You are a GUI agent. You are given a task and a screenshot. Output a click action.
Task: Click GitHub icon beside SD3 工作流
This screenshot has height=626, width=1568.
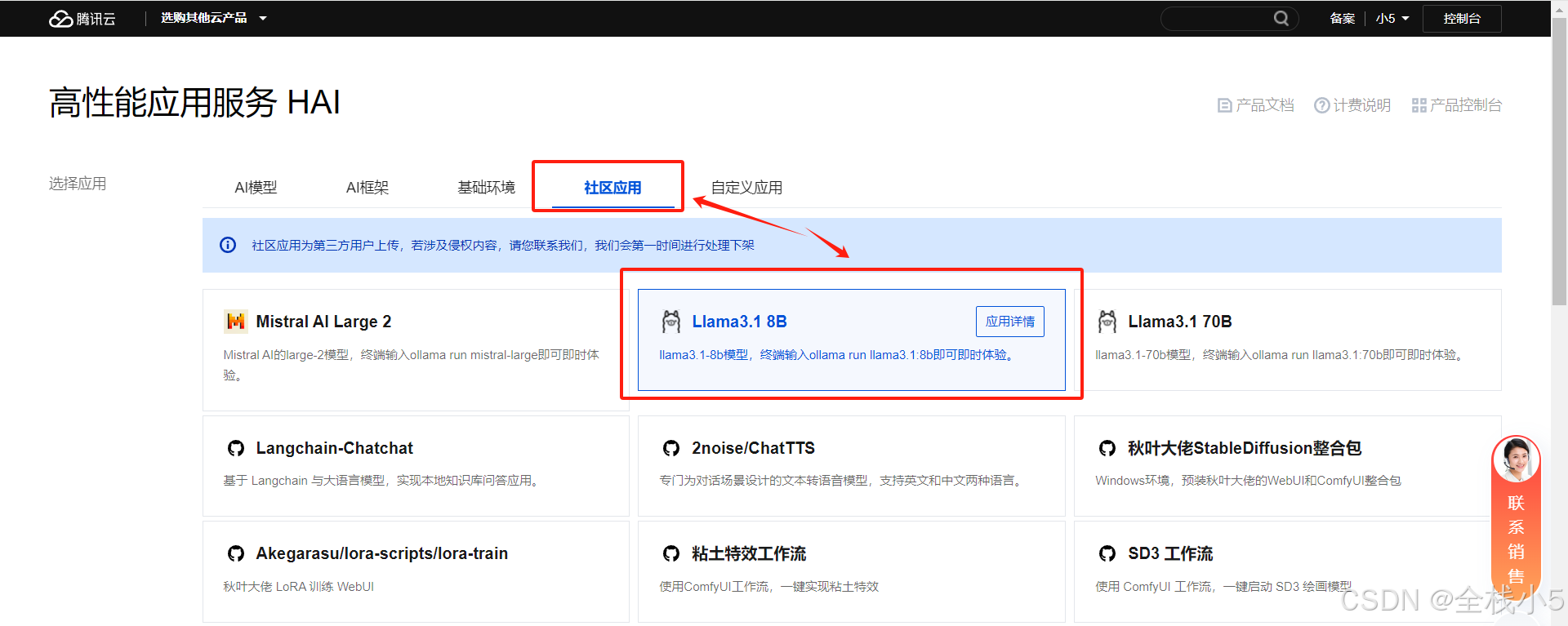[1107, 553]
